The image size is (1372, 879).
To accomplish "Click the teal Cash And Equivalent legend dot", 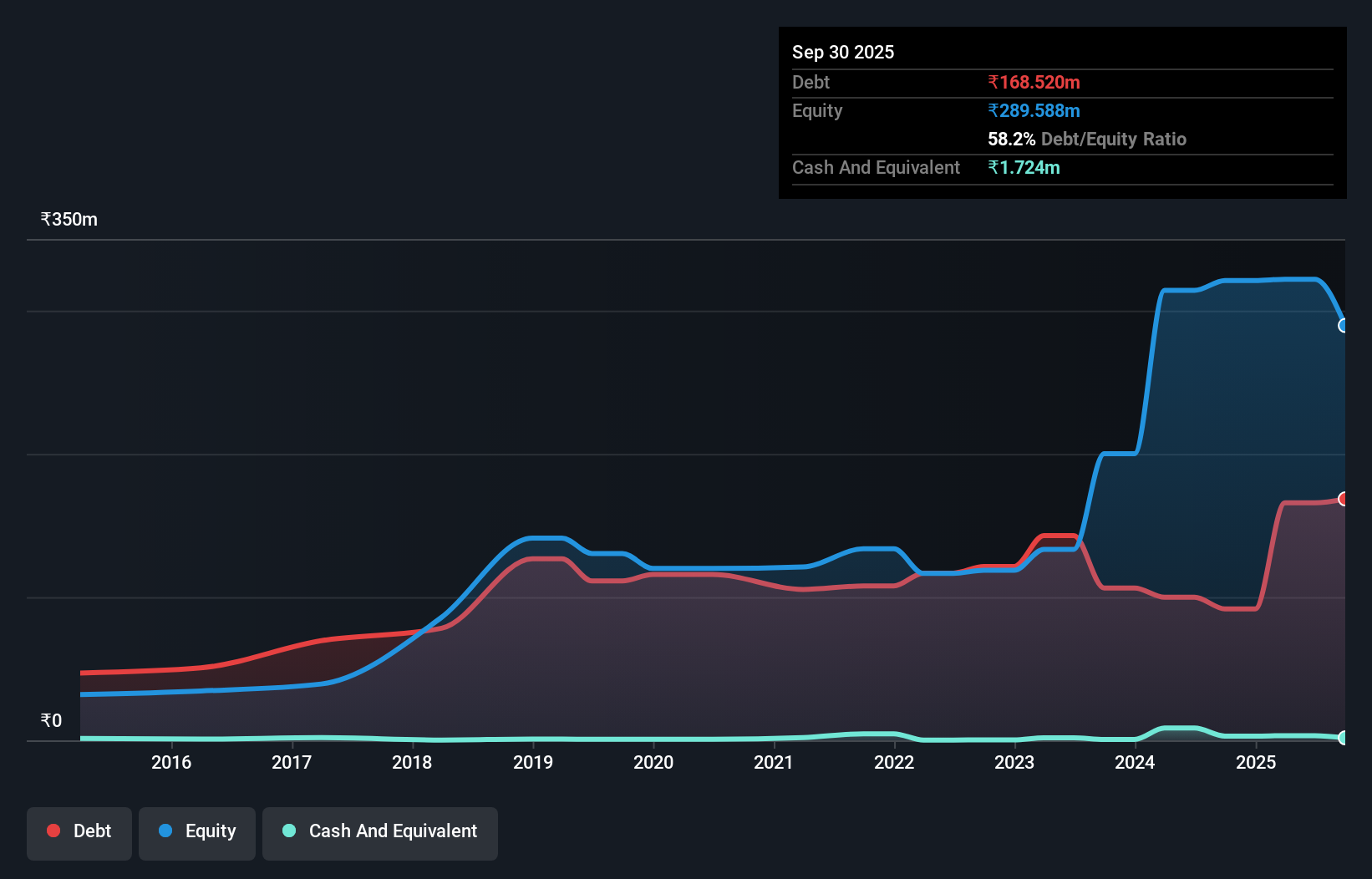I will (287, 831).
